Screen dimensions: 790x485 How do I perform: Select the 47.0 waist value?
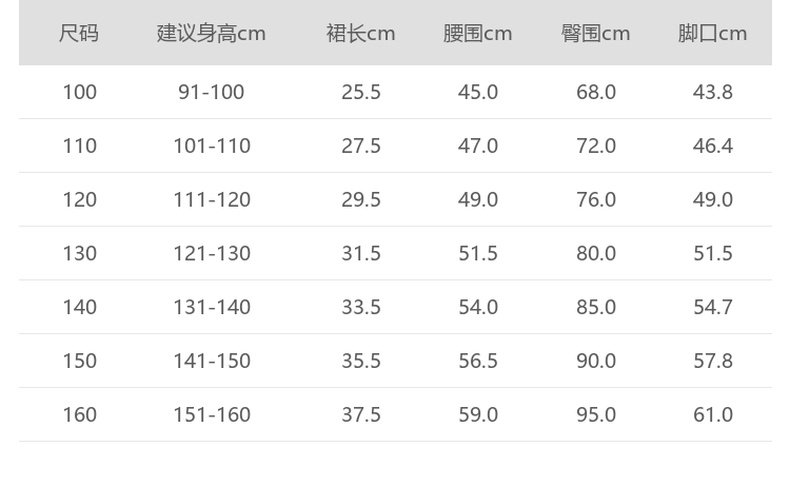pos(478,146)
